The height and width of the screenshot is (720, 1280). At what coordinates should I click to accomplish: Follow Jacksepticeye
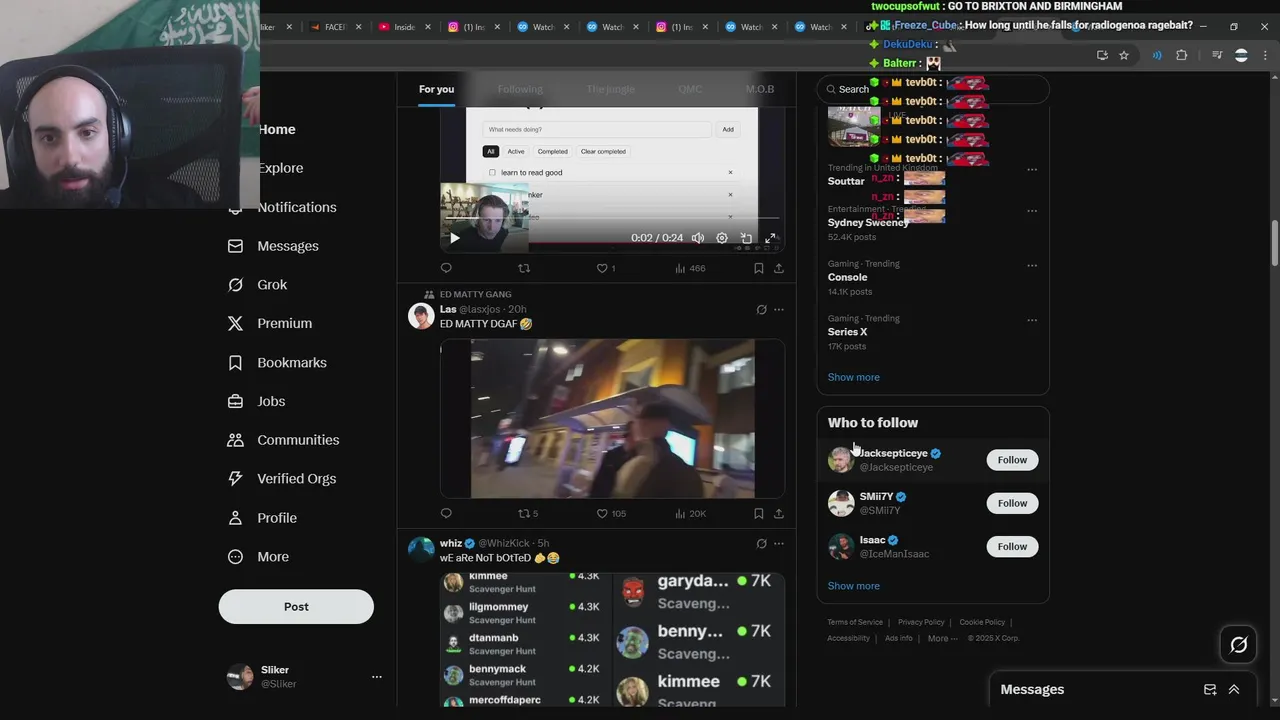coord(1012,460)
